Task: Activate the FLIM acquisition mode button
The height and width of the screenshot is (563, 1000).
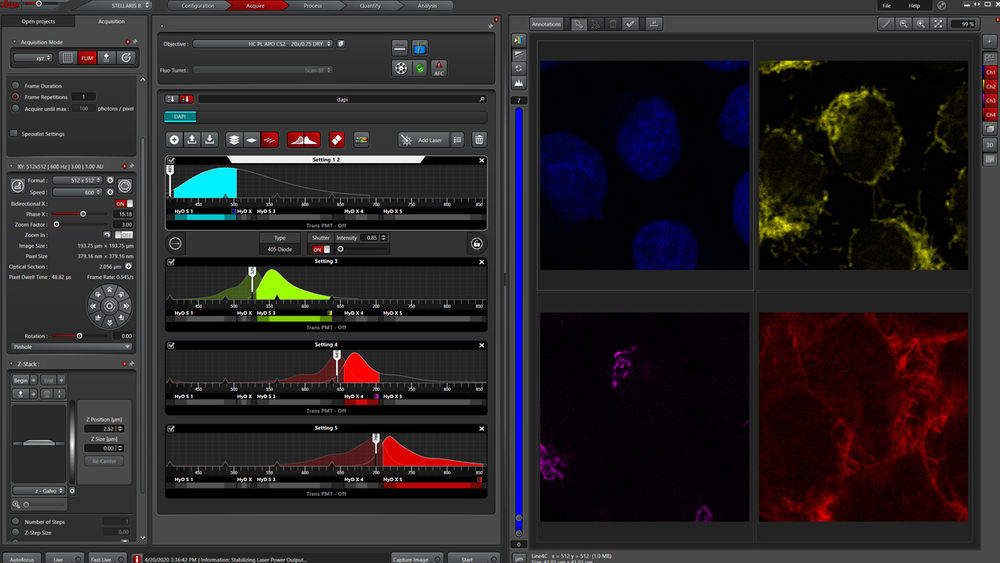Action: [88, 58]
